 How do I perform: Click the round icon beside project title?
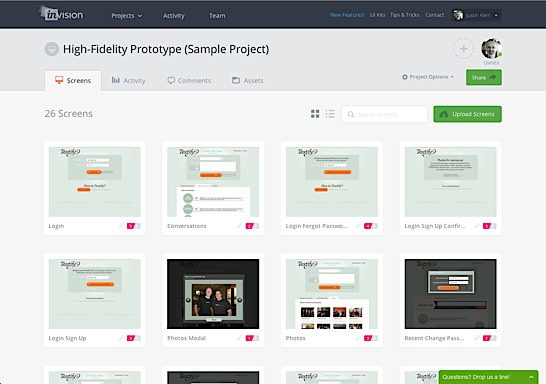click(52, 49)
